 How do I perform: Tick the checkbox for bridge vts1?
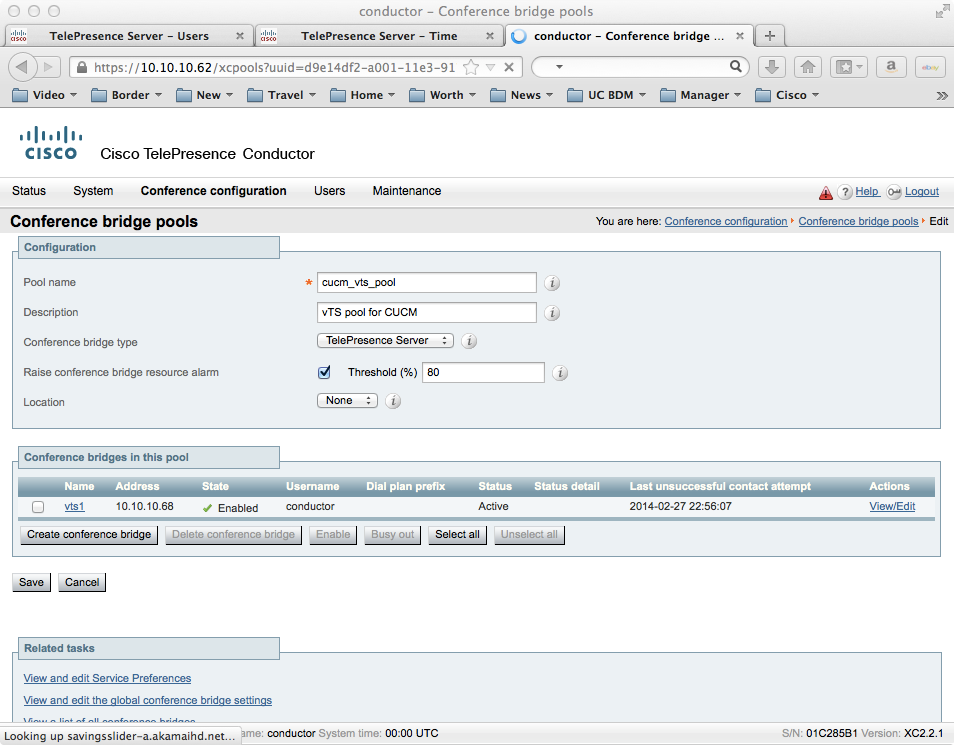pos(38,506)
